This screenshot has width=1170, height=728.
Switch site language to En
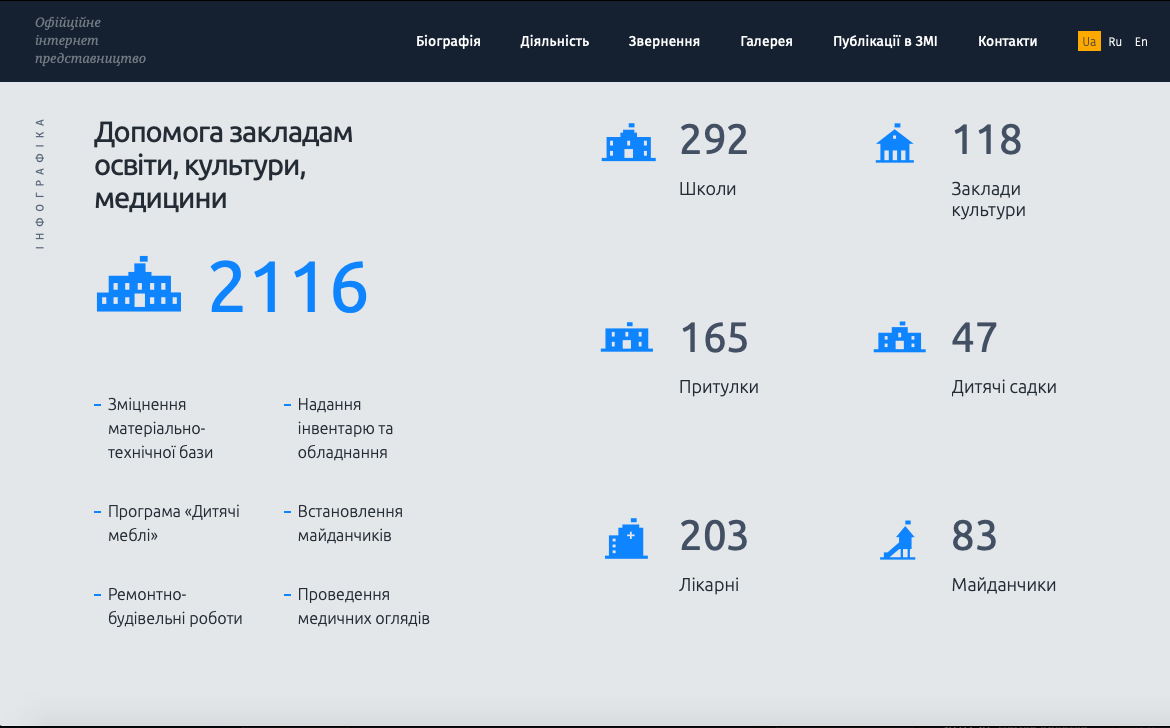point(1141,42)
